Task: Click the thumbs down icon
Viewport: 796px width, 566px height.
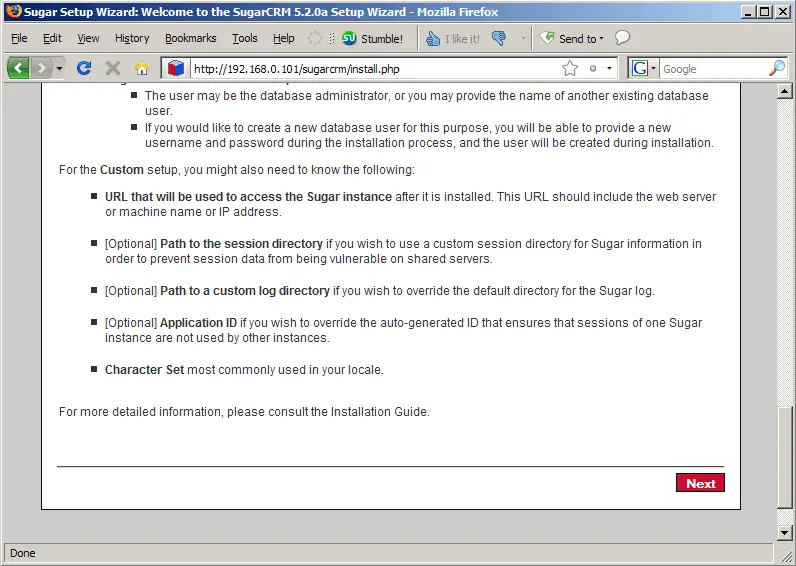Action: click(499, 39)
